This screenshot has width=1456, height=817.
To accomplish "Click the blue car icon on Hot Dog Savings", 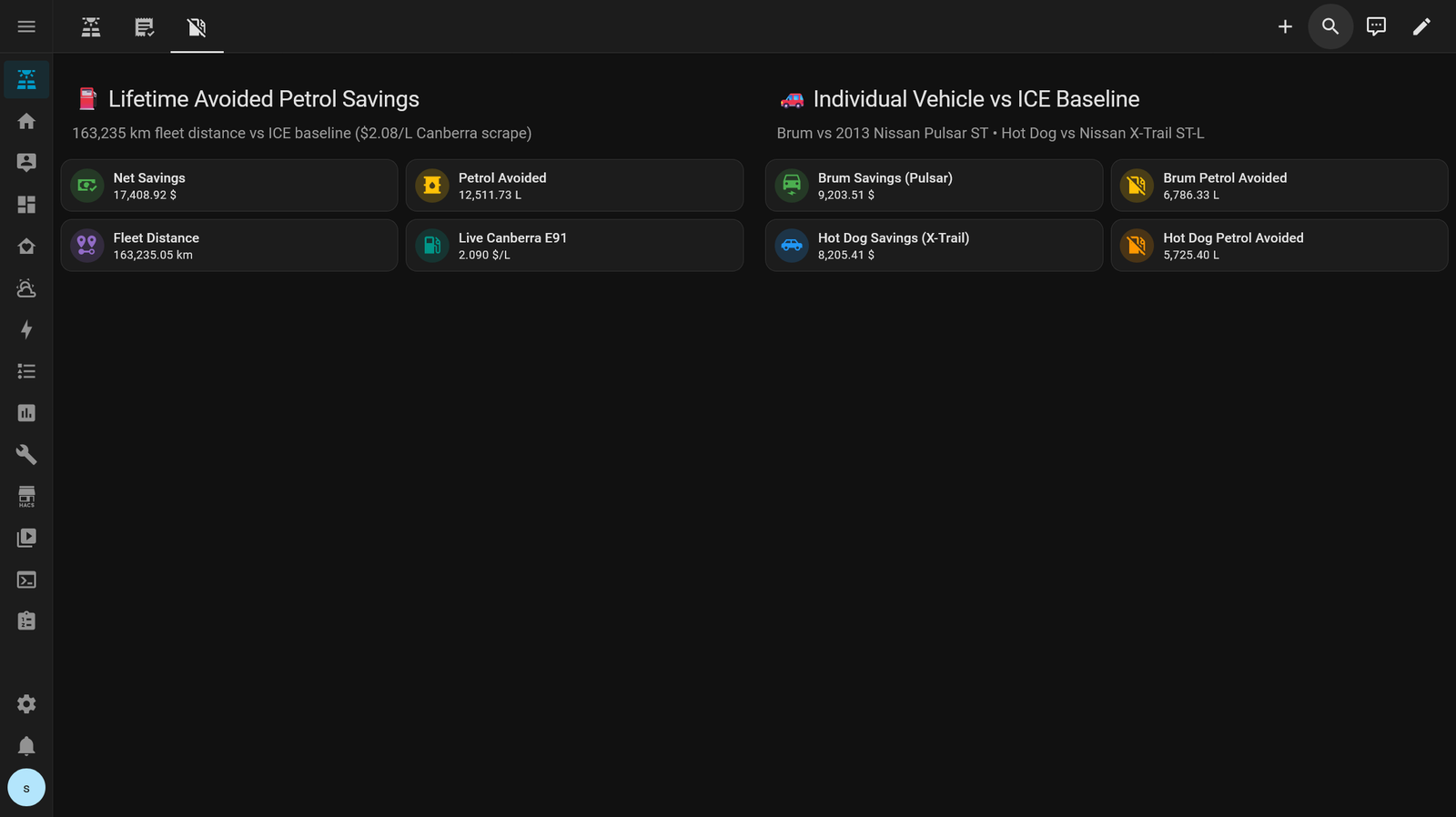I will tap(792, 246).
